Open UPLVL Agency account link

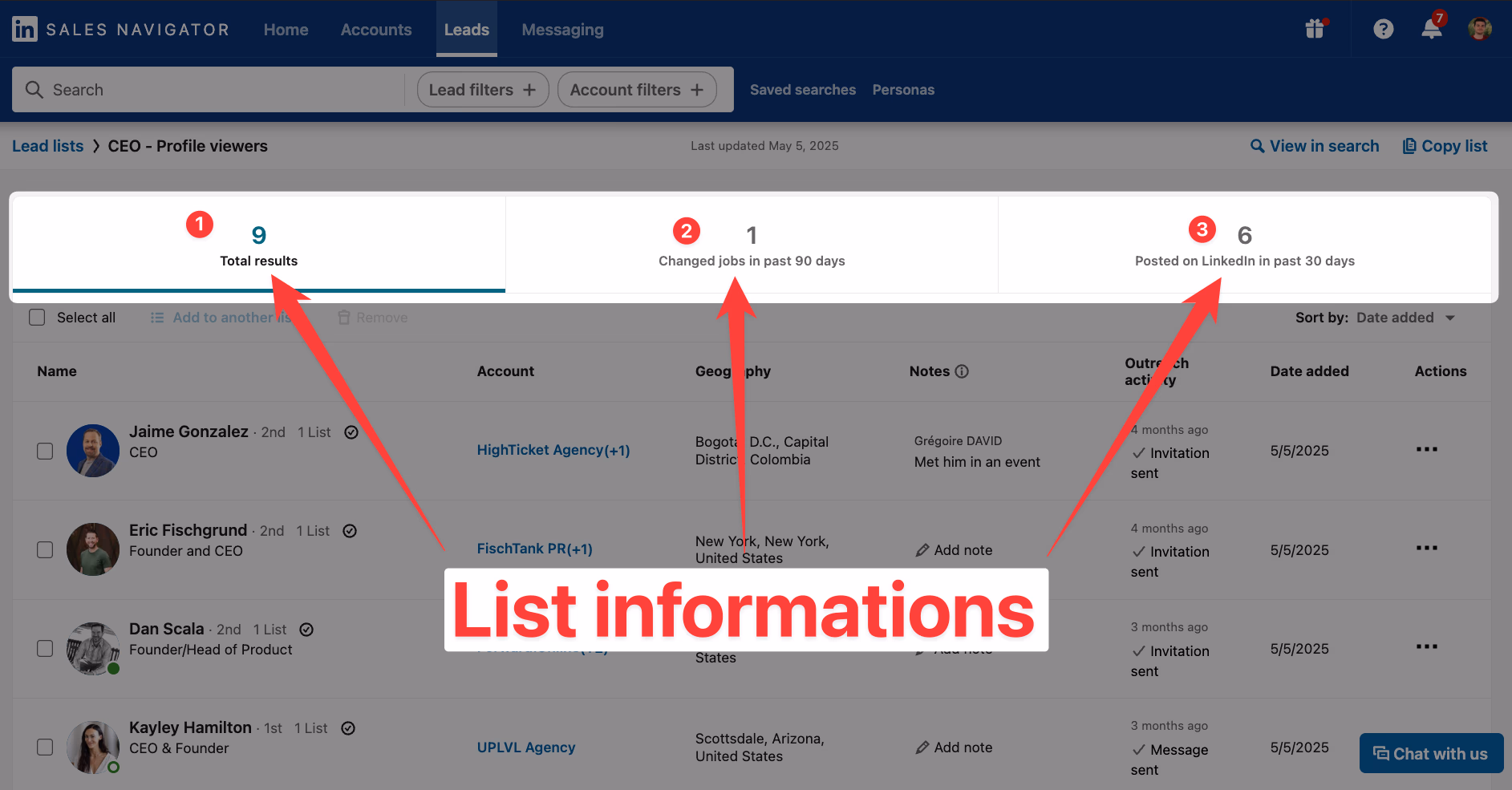pos(526,747)
